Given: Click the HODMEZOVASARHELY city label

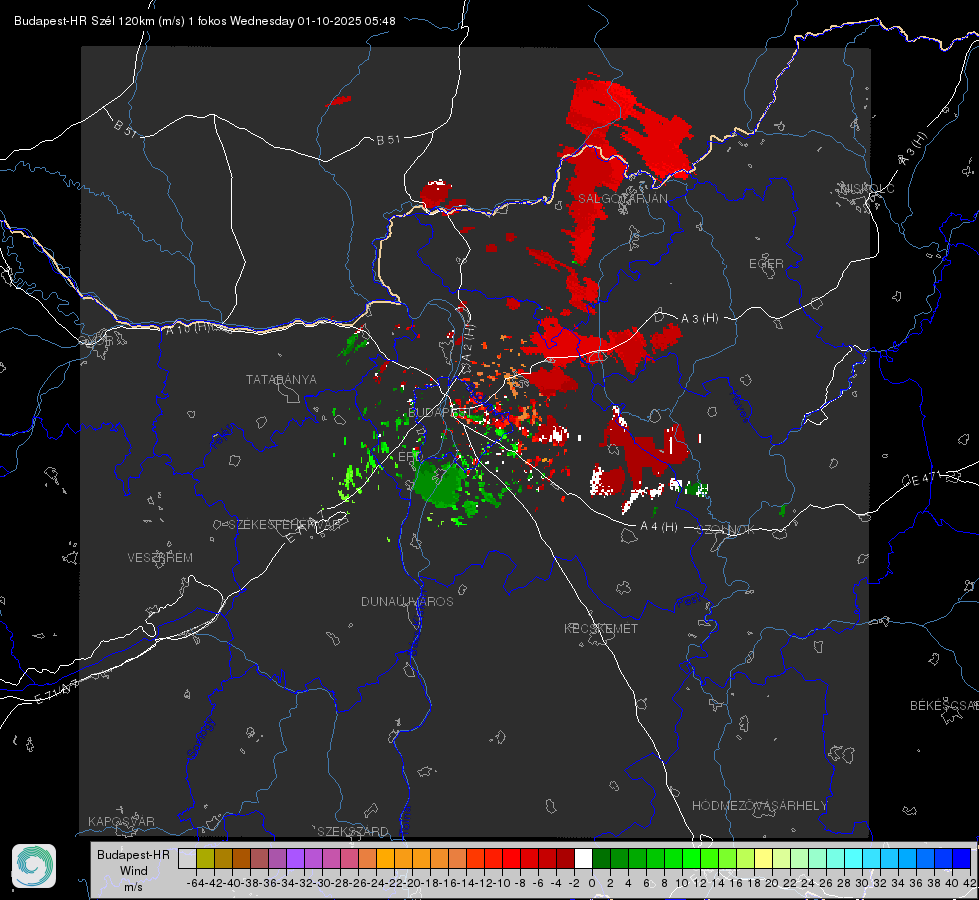Looking at the screenshot, I should (759, 806).
